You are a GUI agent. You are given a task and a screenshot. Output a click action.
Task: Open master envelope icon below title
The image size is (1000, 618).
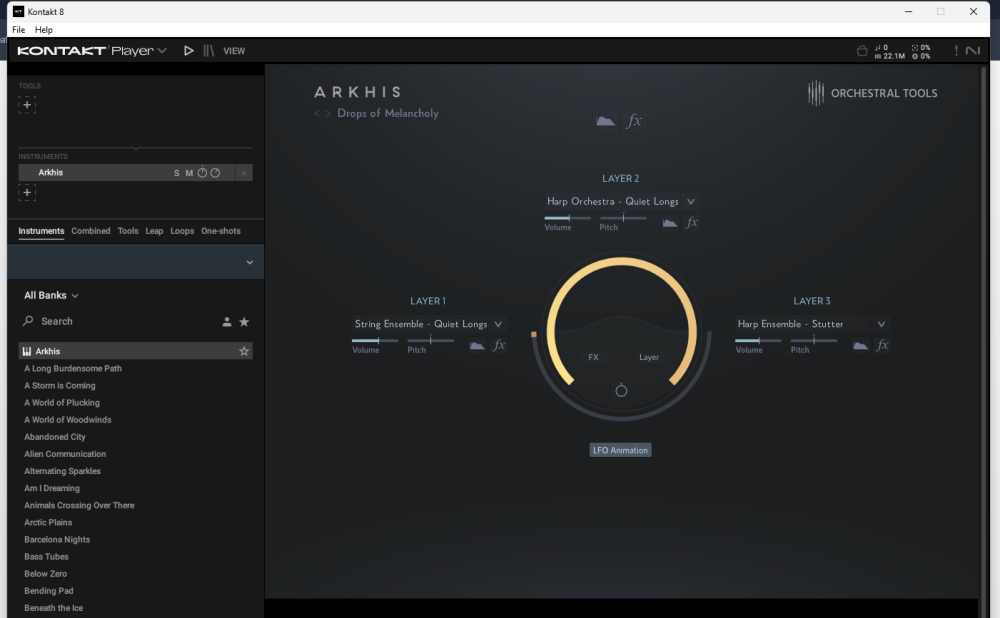coord(605,121)
